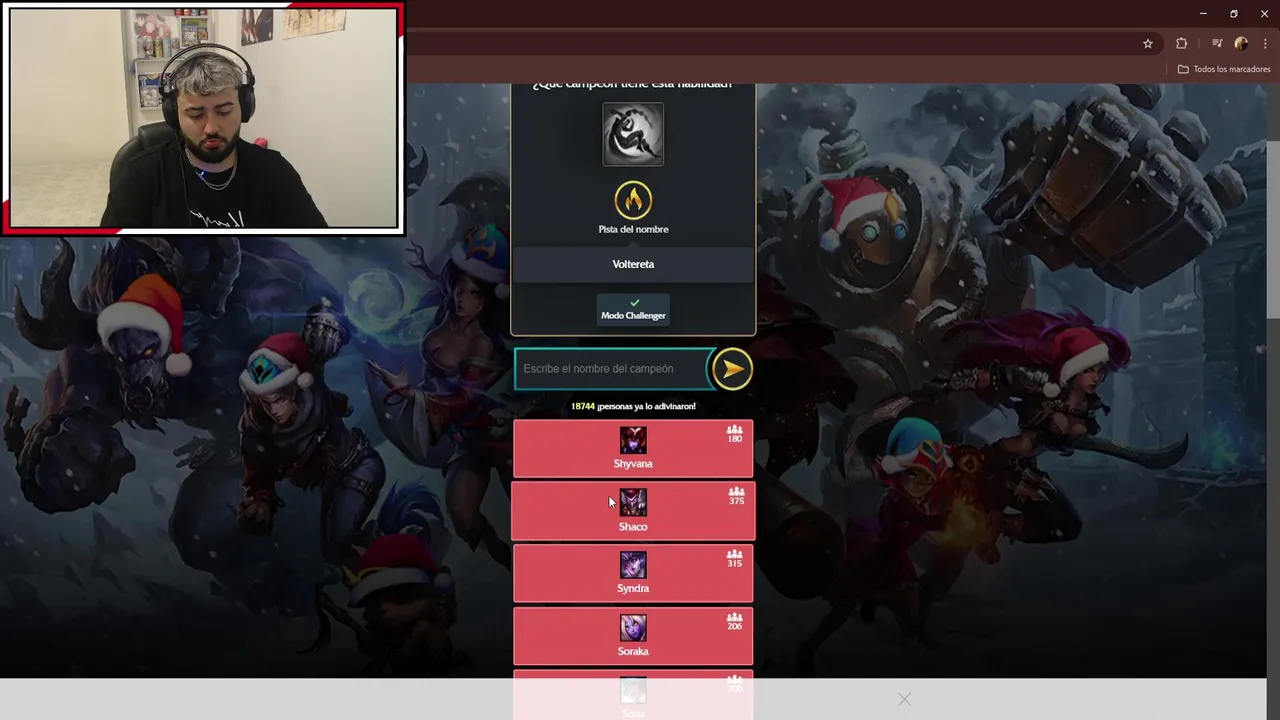Click the people count 315 on Syndra row

734,559
